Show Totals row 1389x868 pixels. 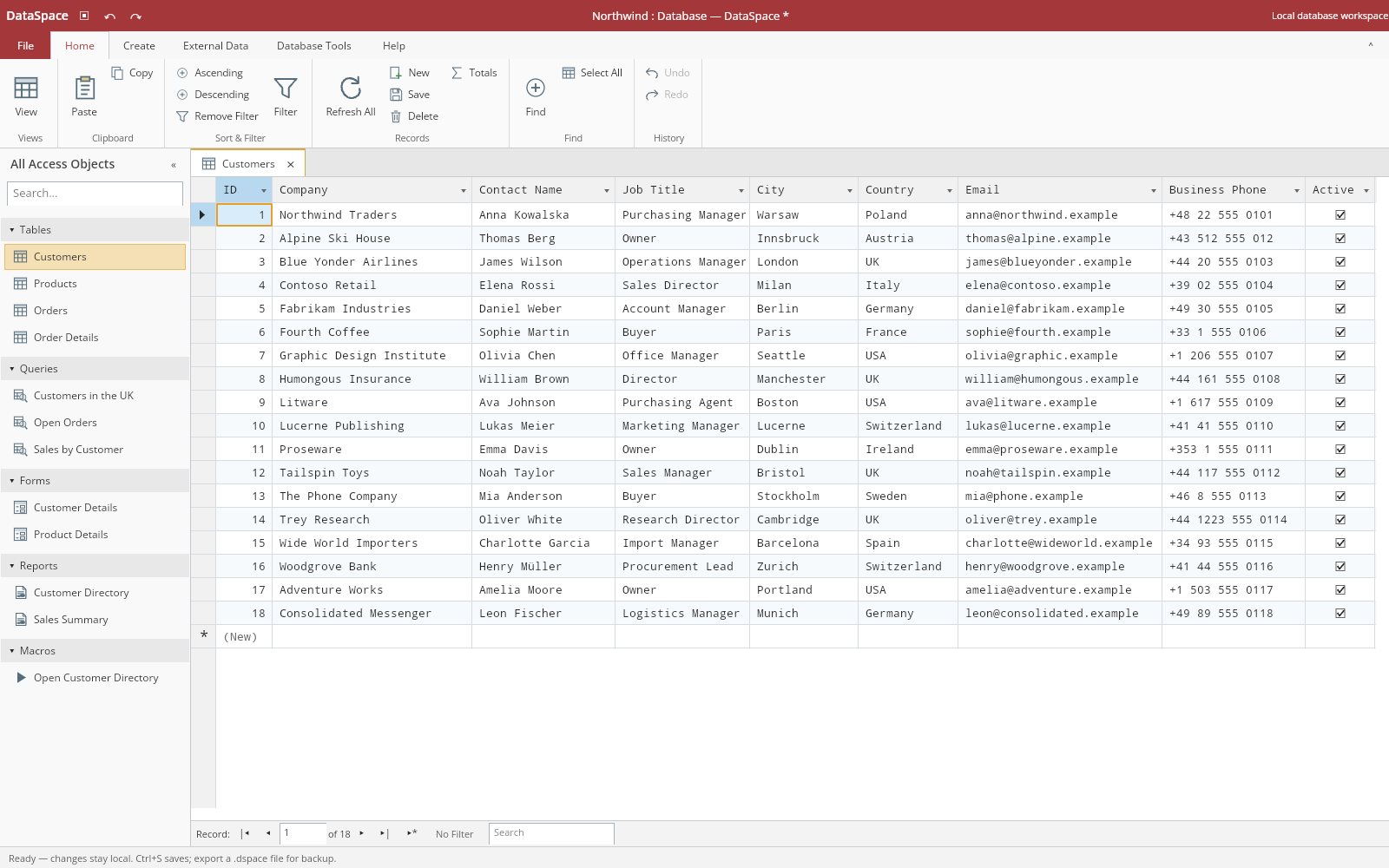pos(474,73)
